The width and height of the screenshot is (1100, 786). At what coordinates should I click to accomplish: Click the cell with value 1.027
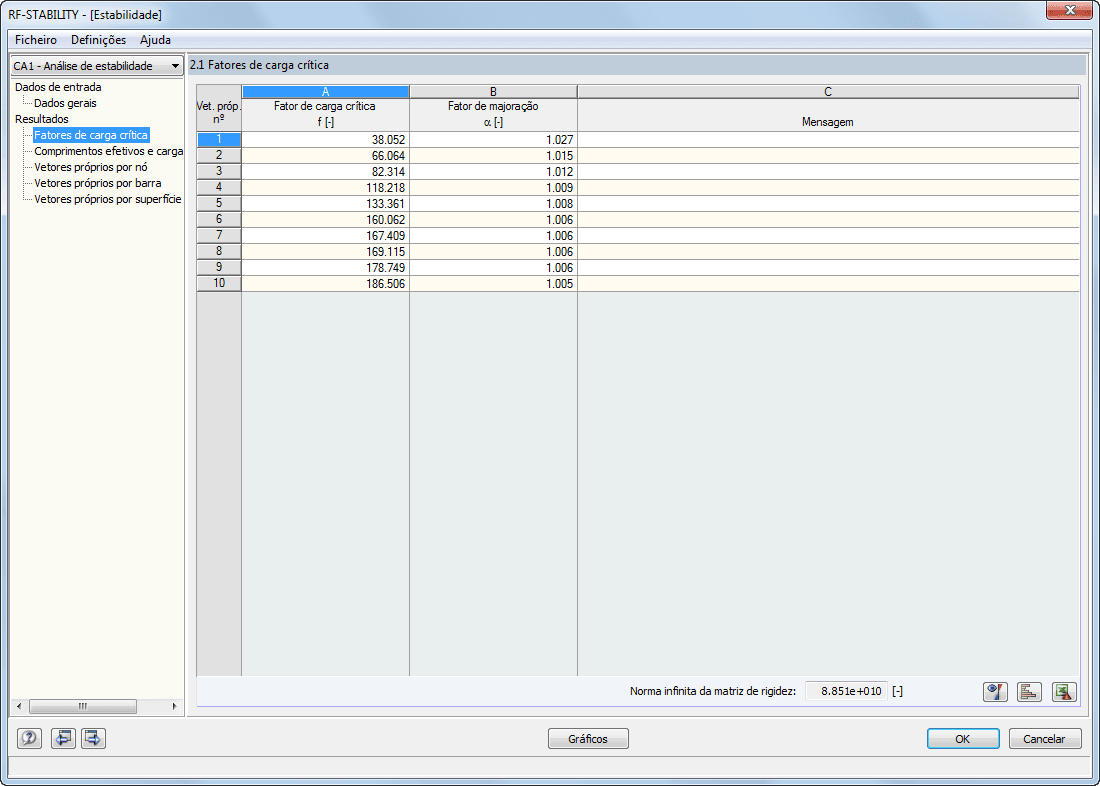(493, 140)
